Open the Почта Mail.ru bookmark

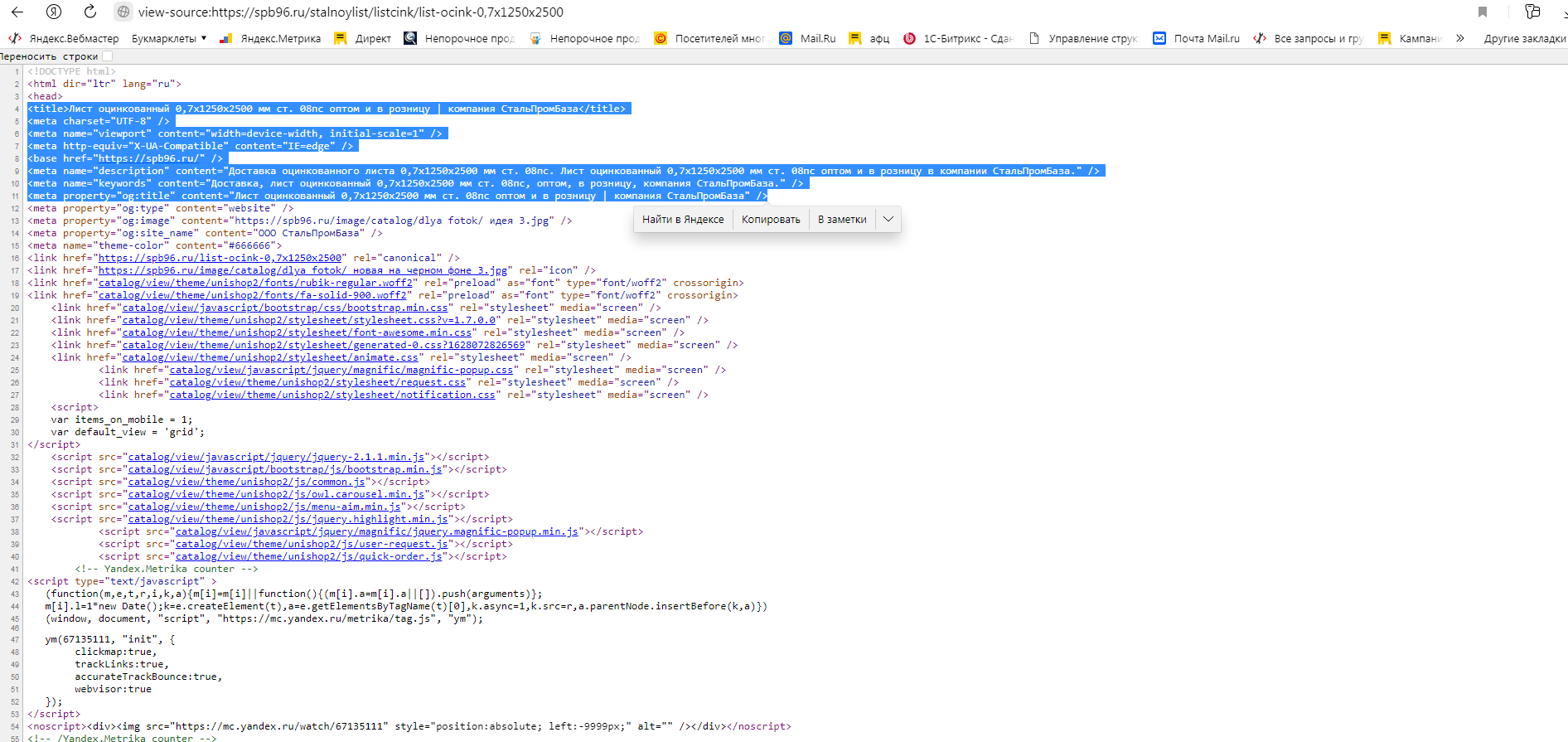coord(1197,38)
